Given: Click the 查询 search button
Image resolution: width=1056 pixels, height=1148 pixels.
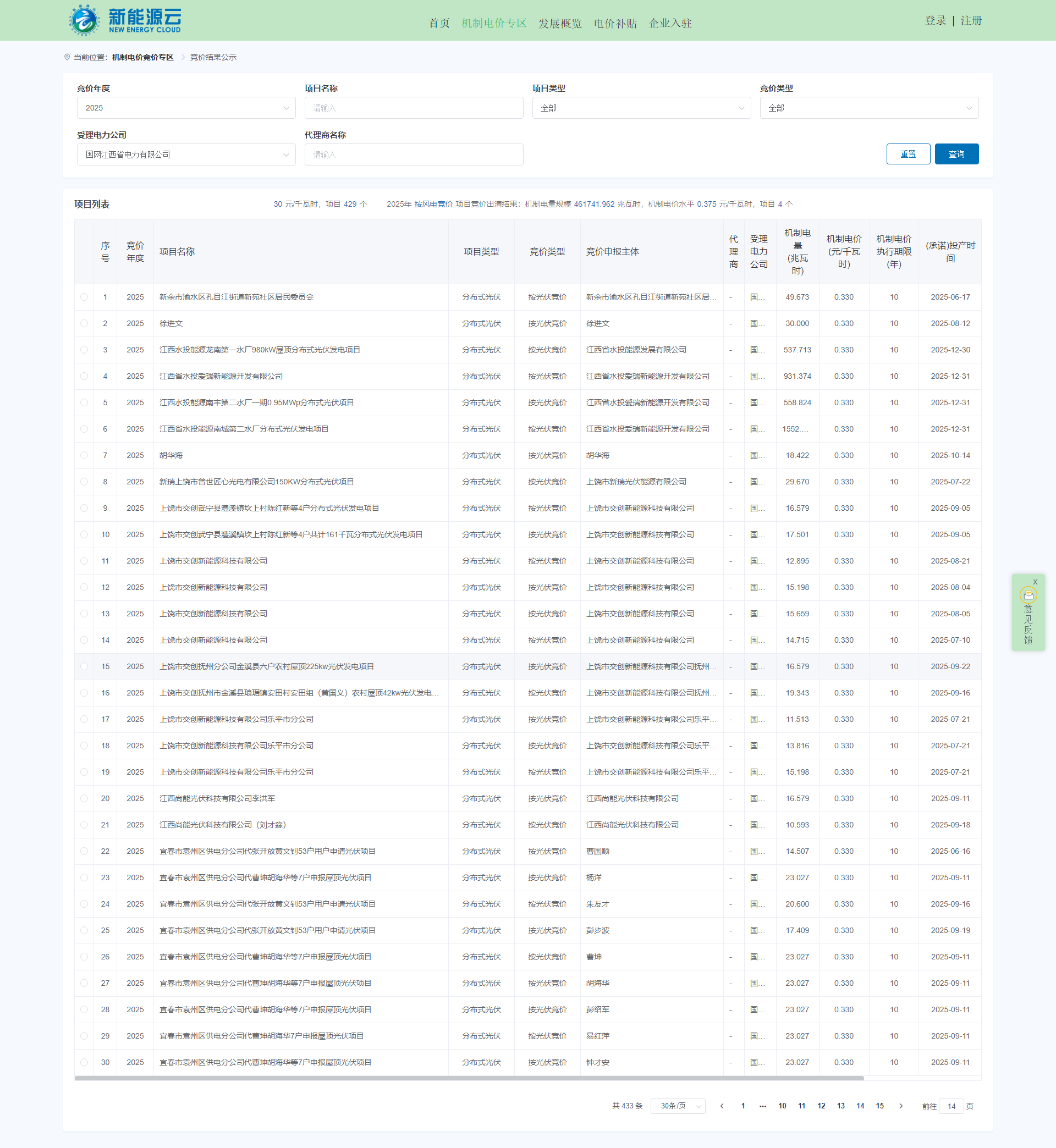Looking at the screenshot, I should (x=956, y=154).
